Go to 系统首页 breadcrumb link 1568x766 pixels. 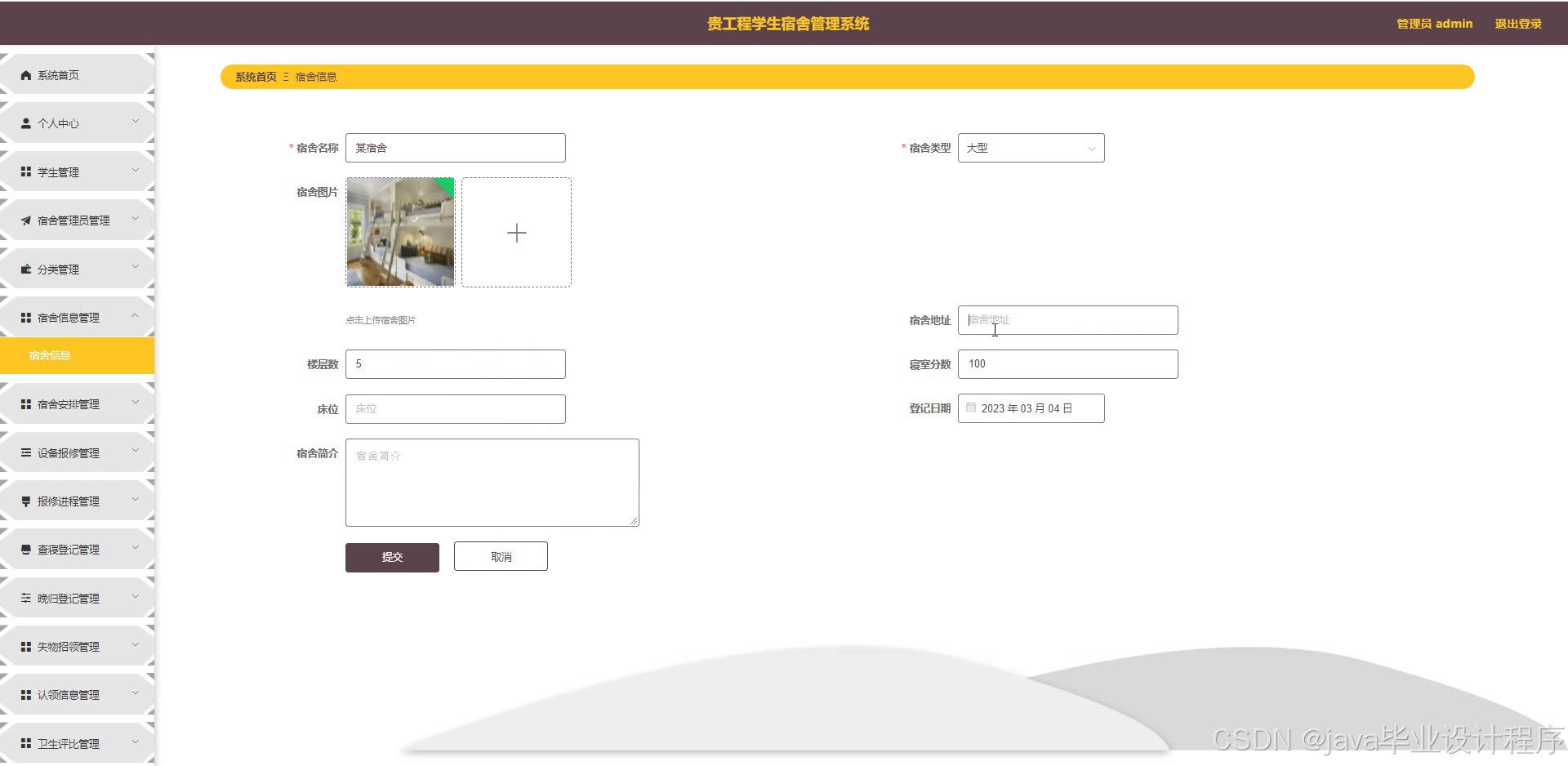[x=256, y=77]
